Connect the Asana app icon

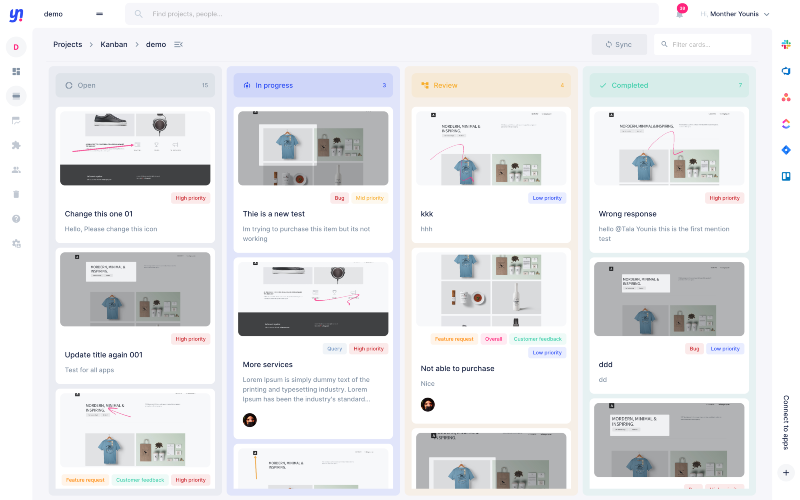tap(786, 97)
